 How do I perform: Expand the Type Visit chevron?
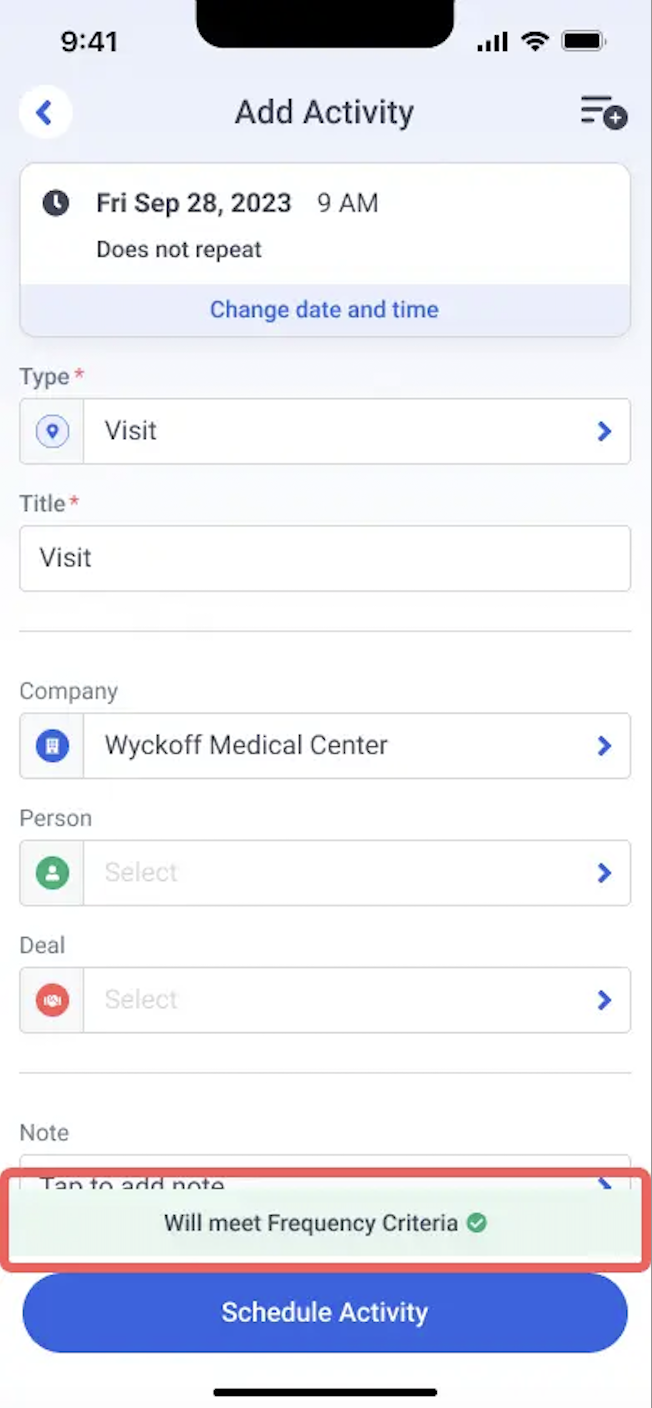pyautogui.click(x=604, y=431)
